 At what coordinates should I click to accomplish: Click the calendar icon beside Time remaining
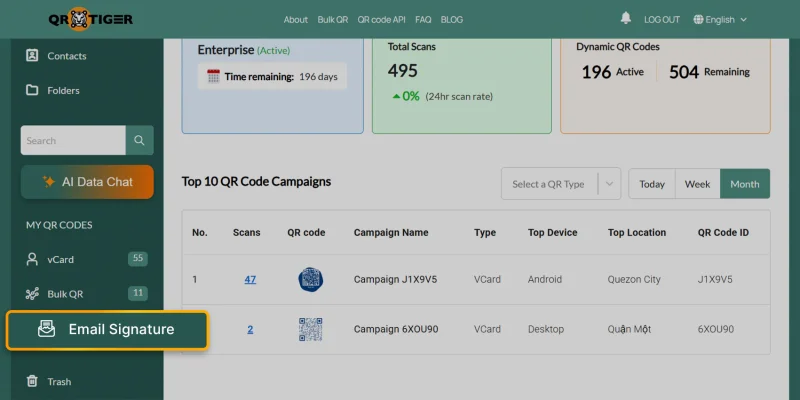point(213,77)
